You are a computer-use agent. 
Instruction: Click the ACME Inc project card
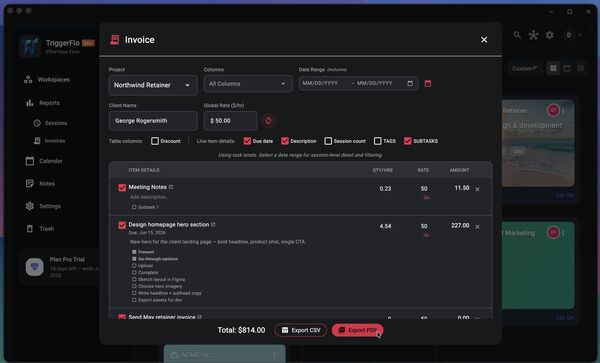(x=225, y=354)
